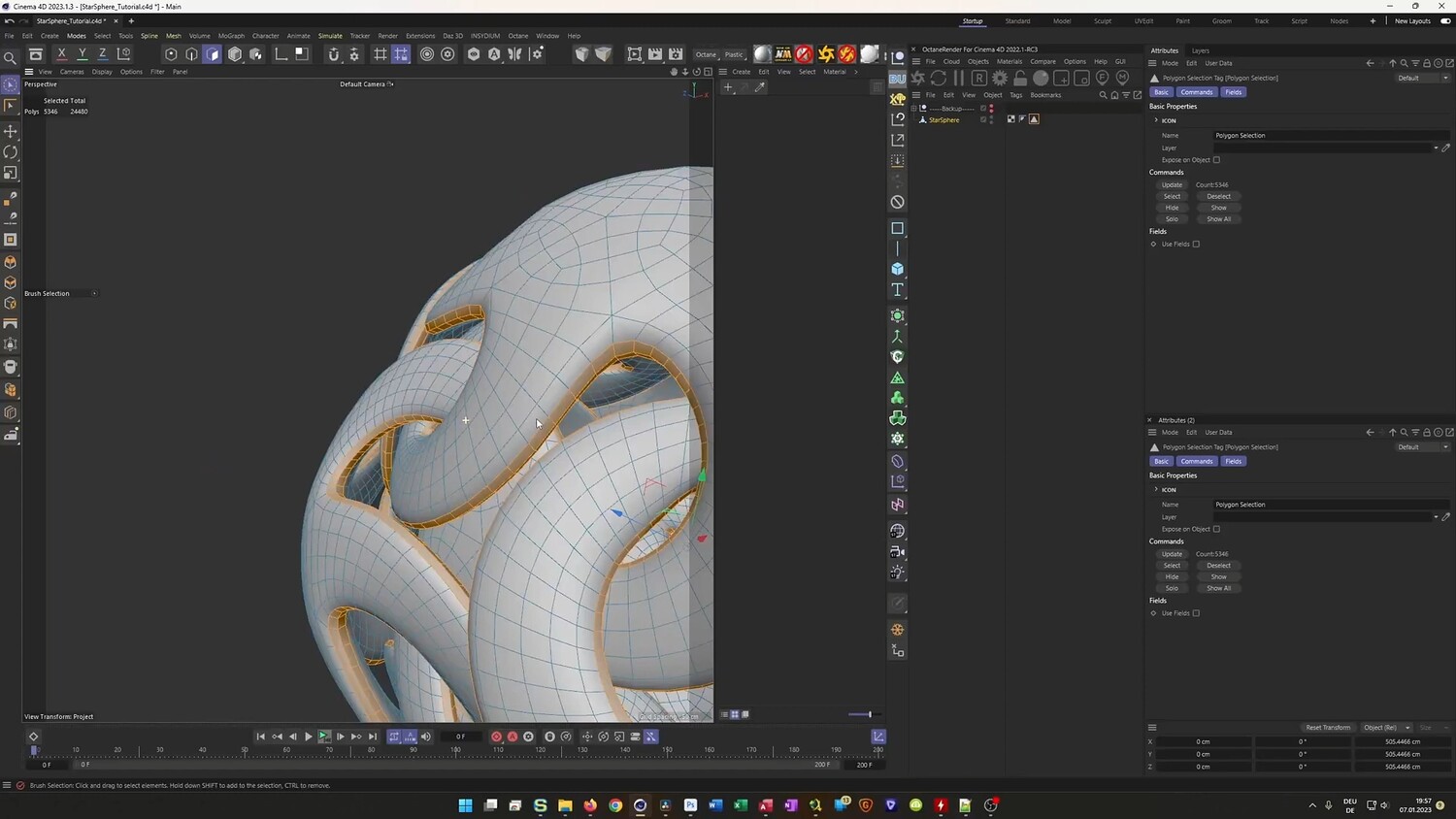Screen dimensions: 1456x819
Task: Enable Use Fields in Attributes (2) panel
Action: (1196, 613)
